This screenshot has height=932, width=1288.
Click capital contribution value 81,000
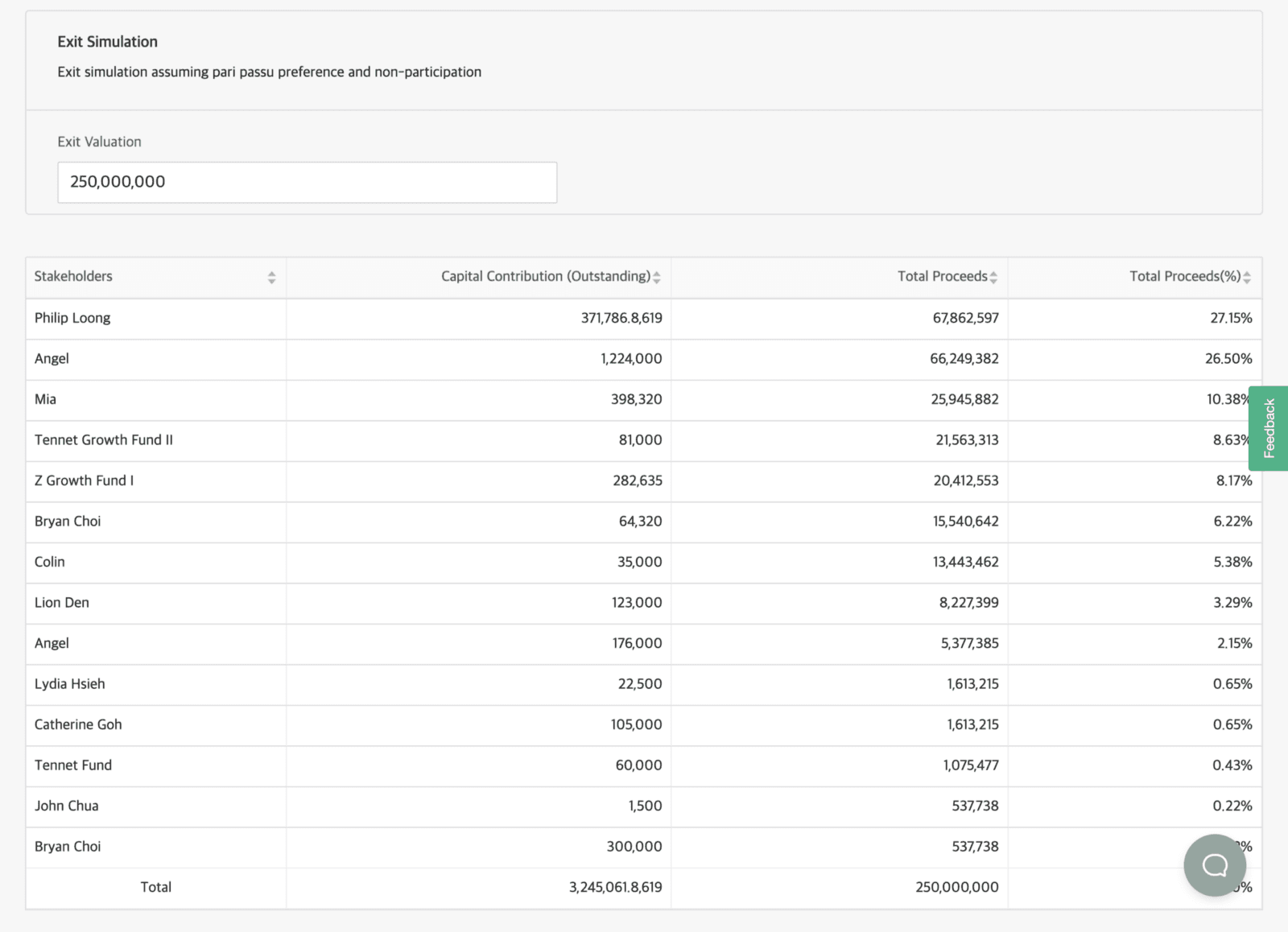(x=640, y=439)
